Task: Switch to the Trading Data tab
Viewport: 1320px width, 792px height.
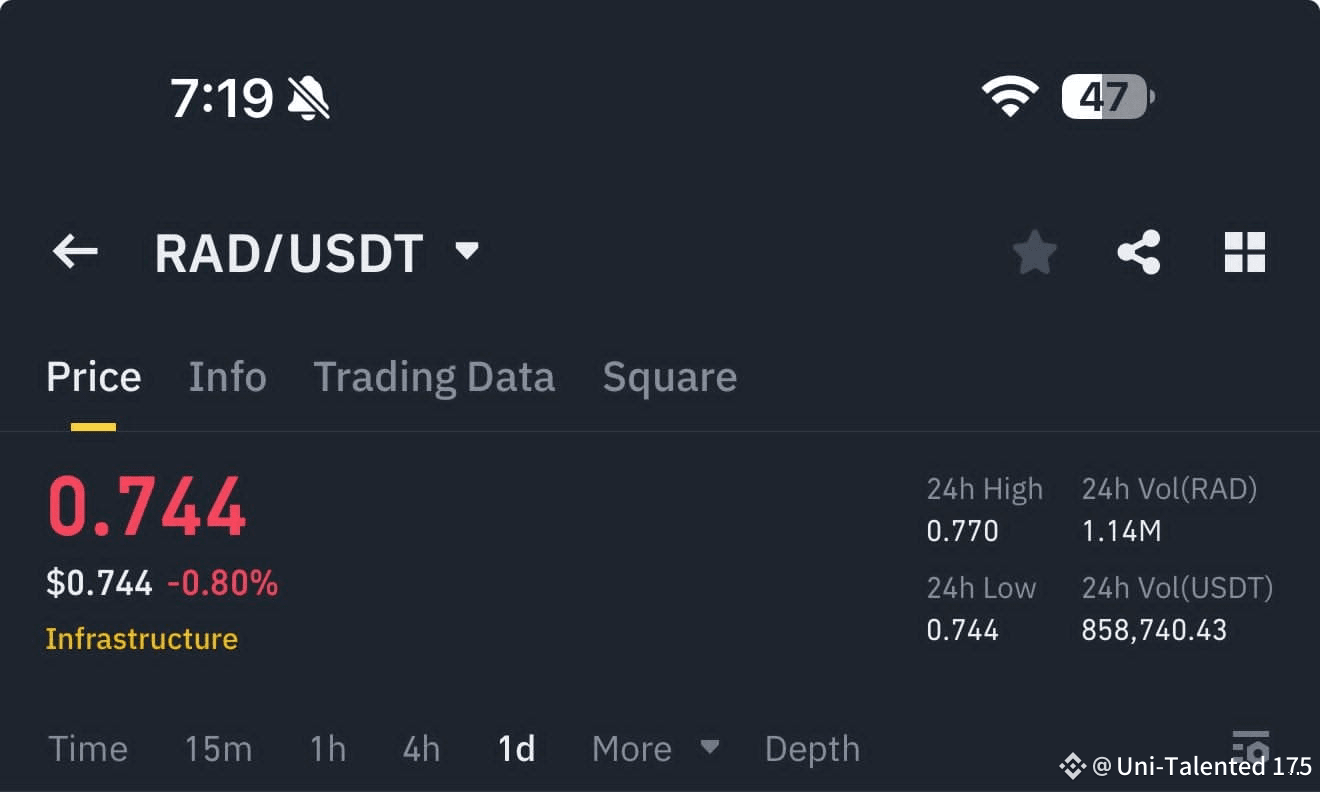Action: click(434, 377)
